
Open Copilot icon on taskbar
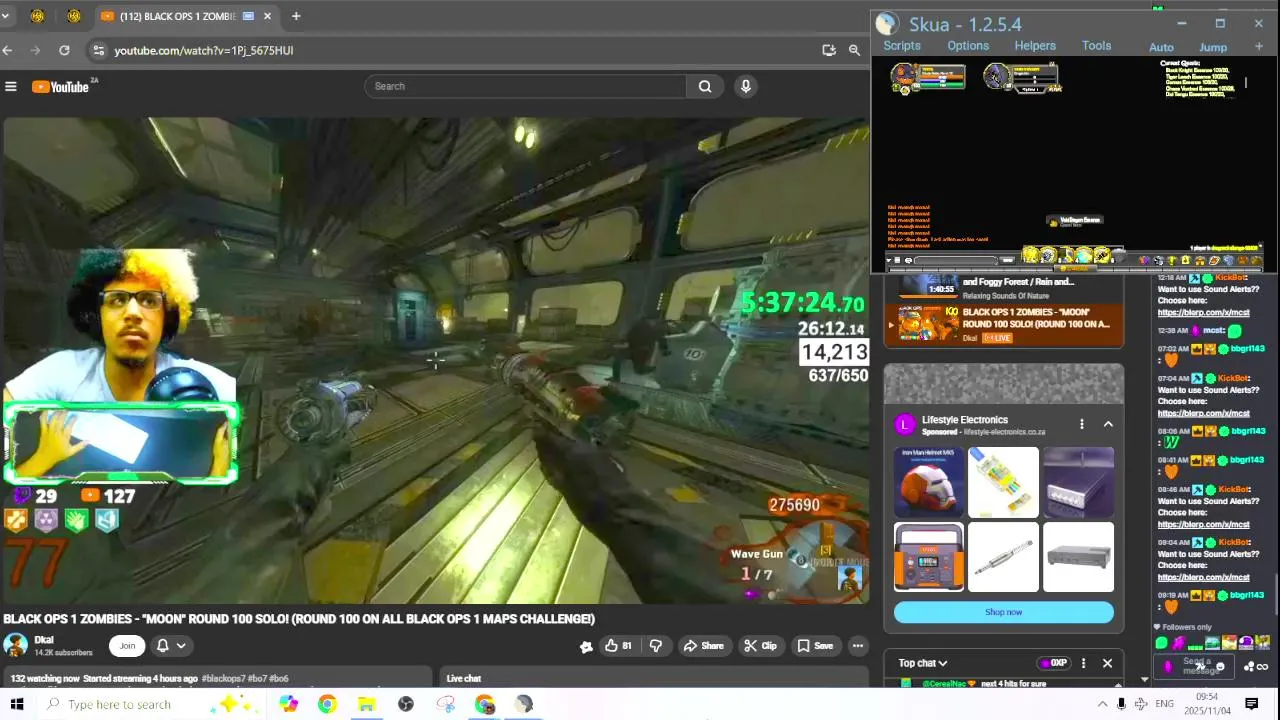pos(289,704)
